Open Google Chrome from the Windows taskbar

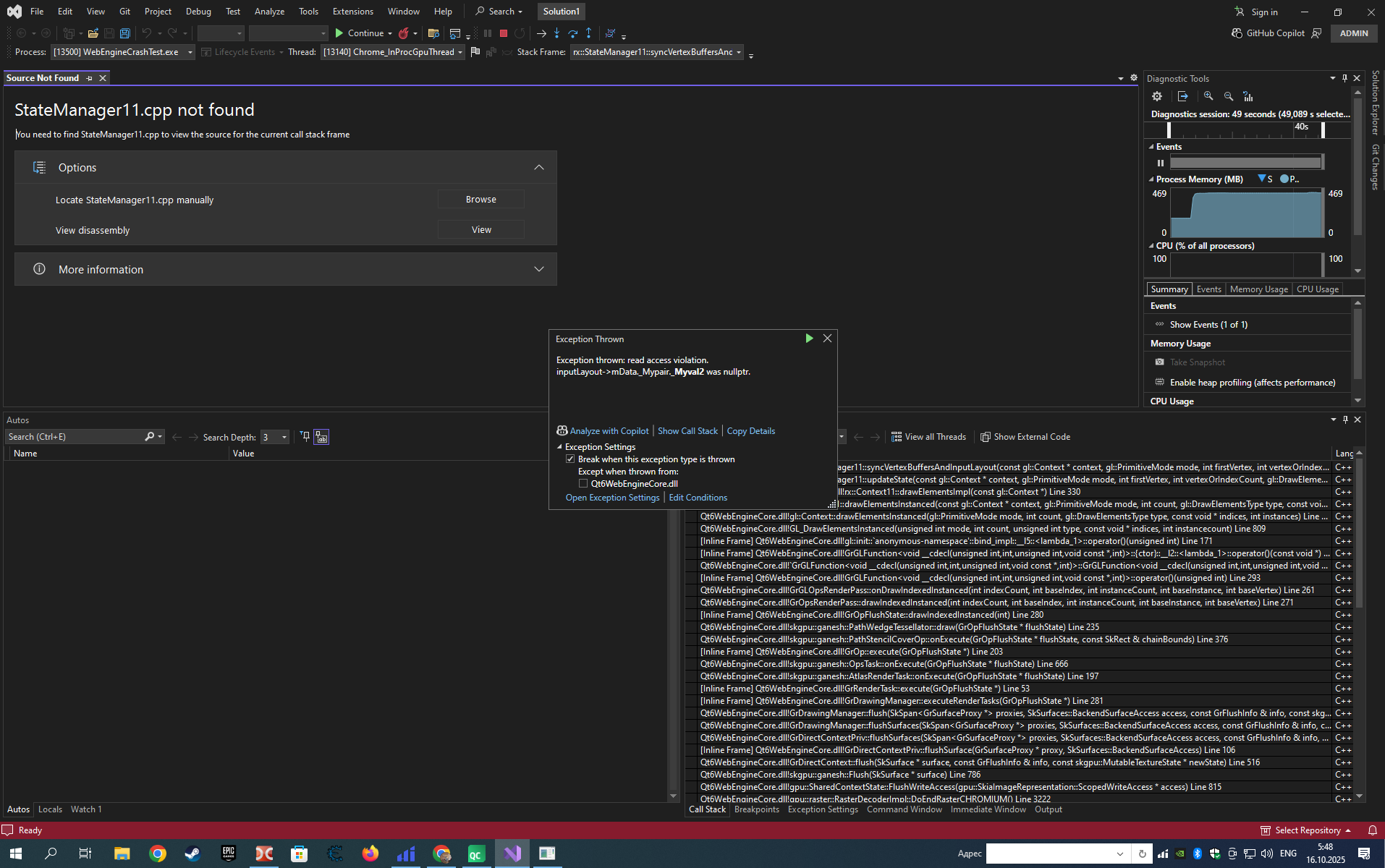pyautogui.click(x=158, y=854)
